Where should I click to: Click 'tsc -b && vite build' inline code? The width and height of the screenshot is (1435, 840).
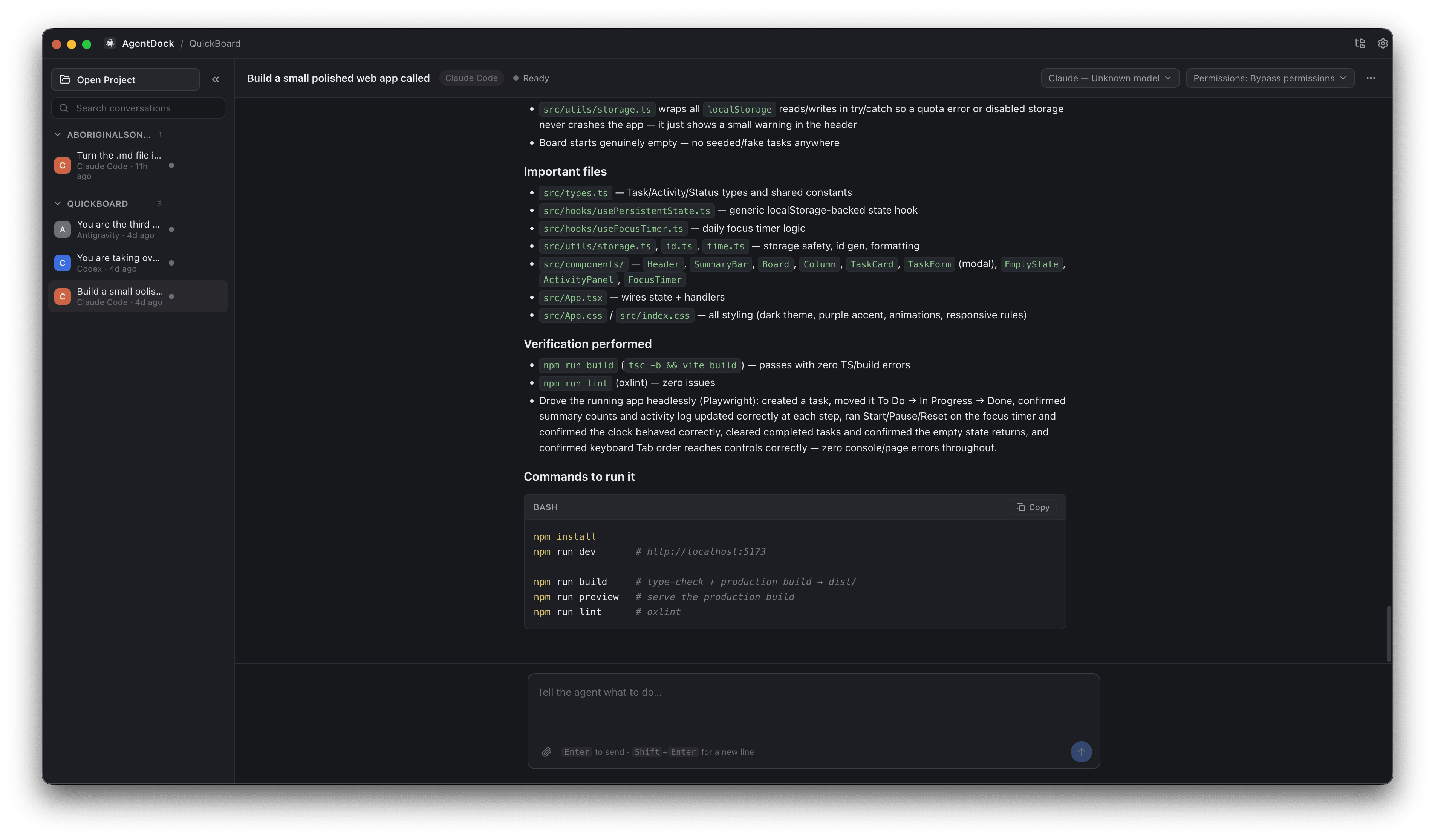point(682,365)
